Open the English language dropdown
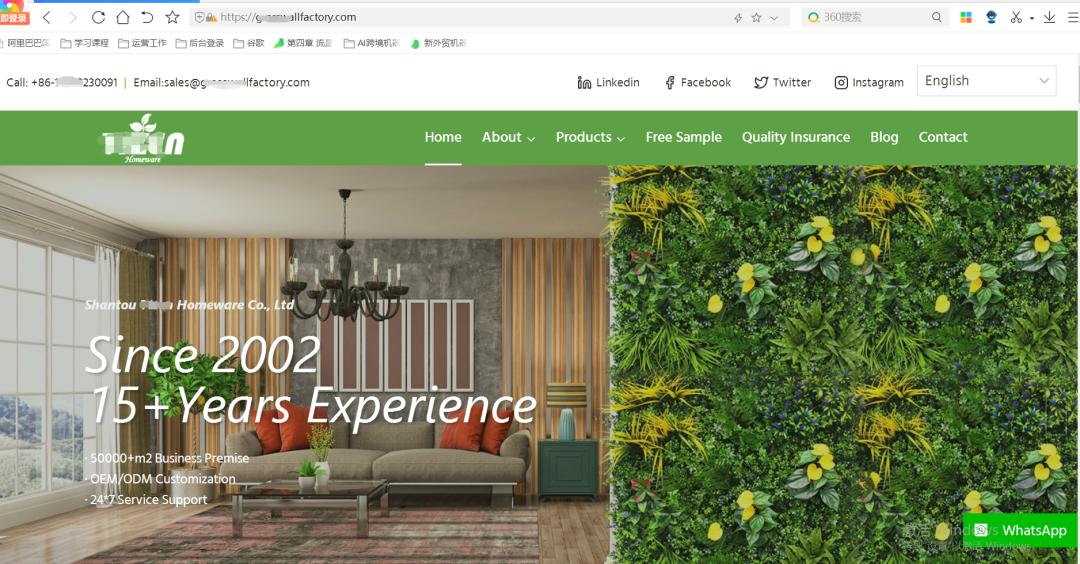1080x564 pixels. pos(986,81)
